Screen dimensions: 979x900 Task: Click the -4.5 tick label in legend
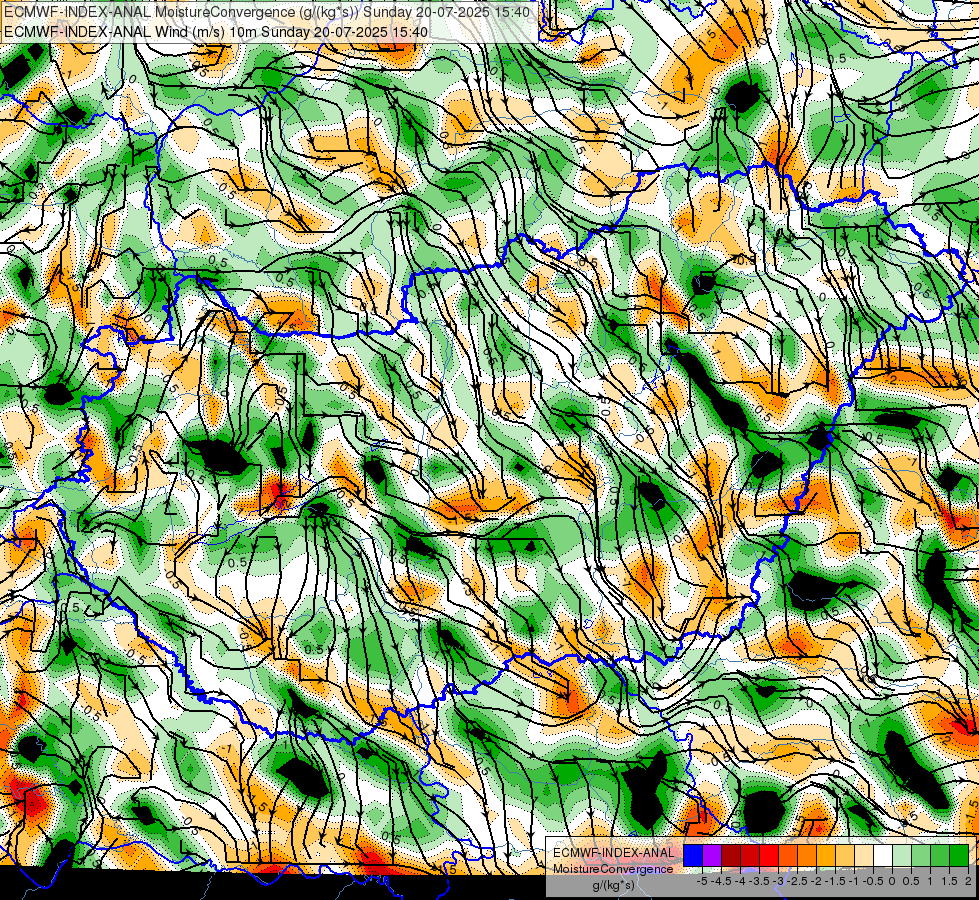coord(721,881)
